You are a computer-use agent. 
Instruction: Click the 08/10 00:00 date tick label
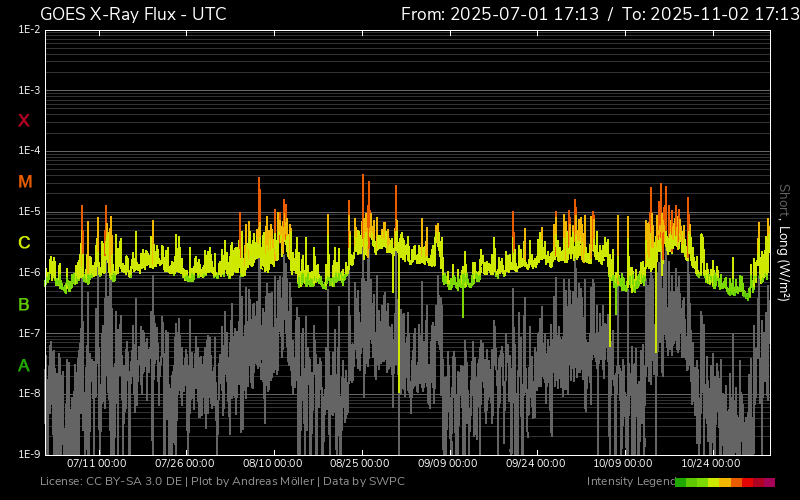point(273,464)
